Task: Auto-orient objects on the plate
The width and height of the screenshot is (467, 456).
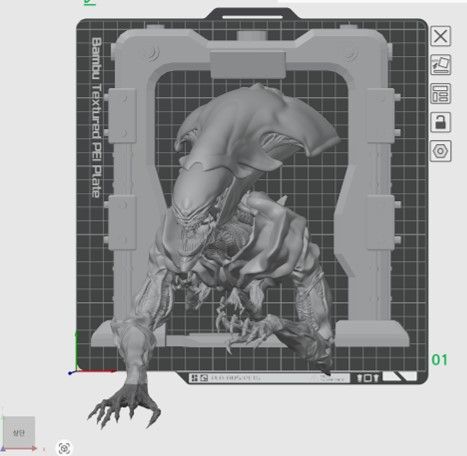Action: 440,65
